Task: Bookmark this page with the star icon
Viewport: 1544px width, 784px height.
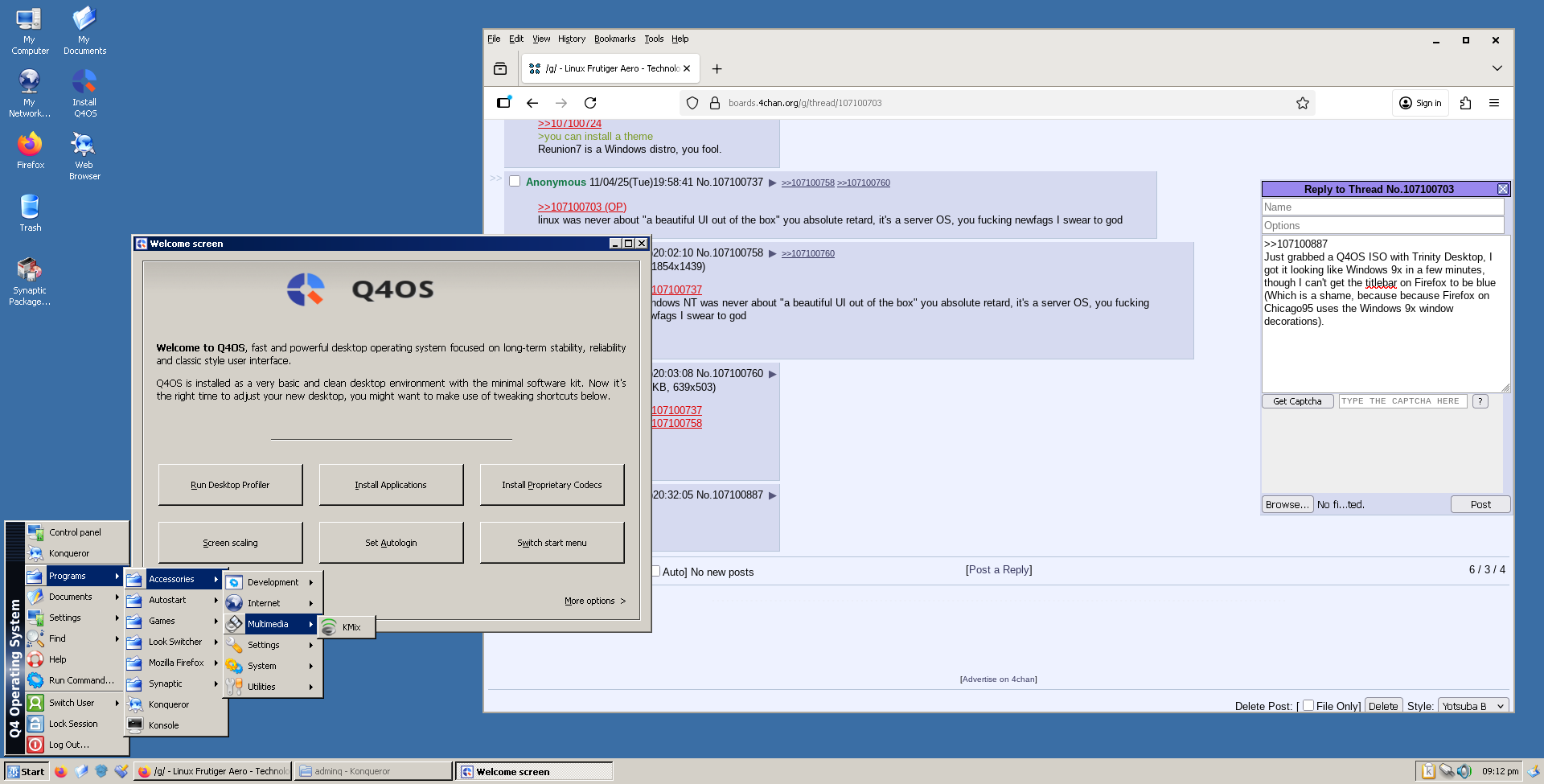Action: pyautogui.click(x=1303, y=103)
